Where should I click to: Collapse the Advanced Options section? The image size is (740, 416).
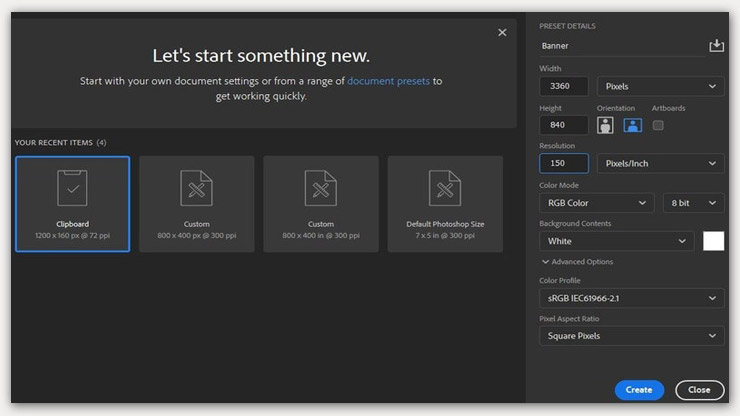pyautogui.click(x=577, y=262)
